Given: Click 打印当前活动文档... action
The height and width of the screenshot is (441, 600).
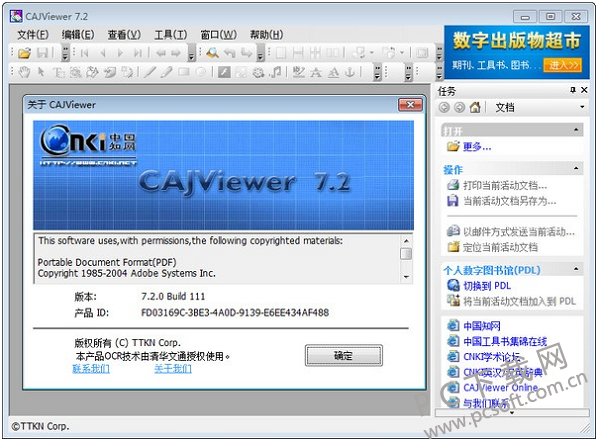Looking at the screenshot, I should tap(505, 185).
